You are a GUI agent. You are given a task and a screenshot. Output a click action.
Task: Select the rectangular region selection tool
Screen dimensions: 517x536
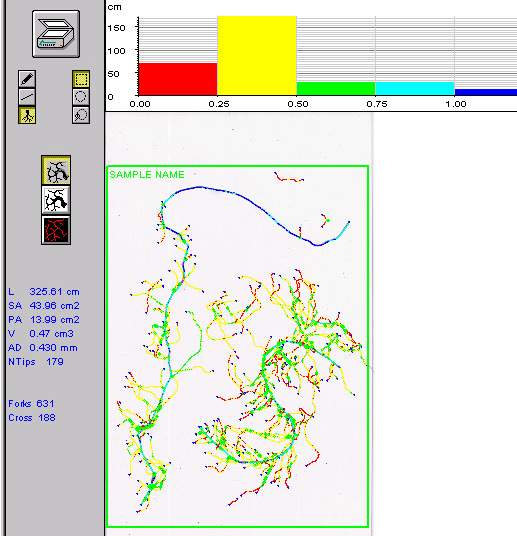point(81,79)
